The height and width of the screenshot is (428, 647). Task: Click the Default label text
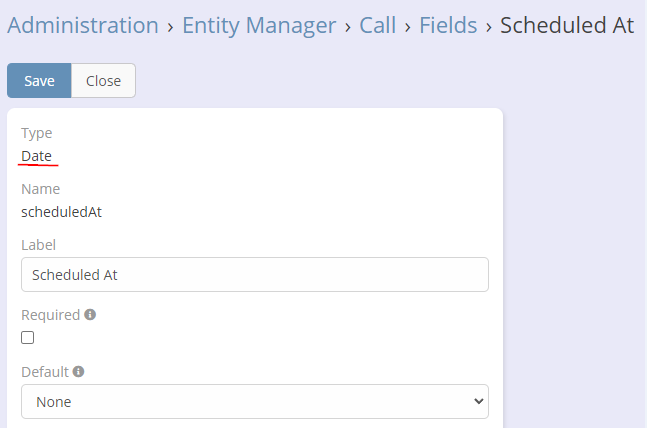[x=45, y=372]
